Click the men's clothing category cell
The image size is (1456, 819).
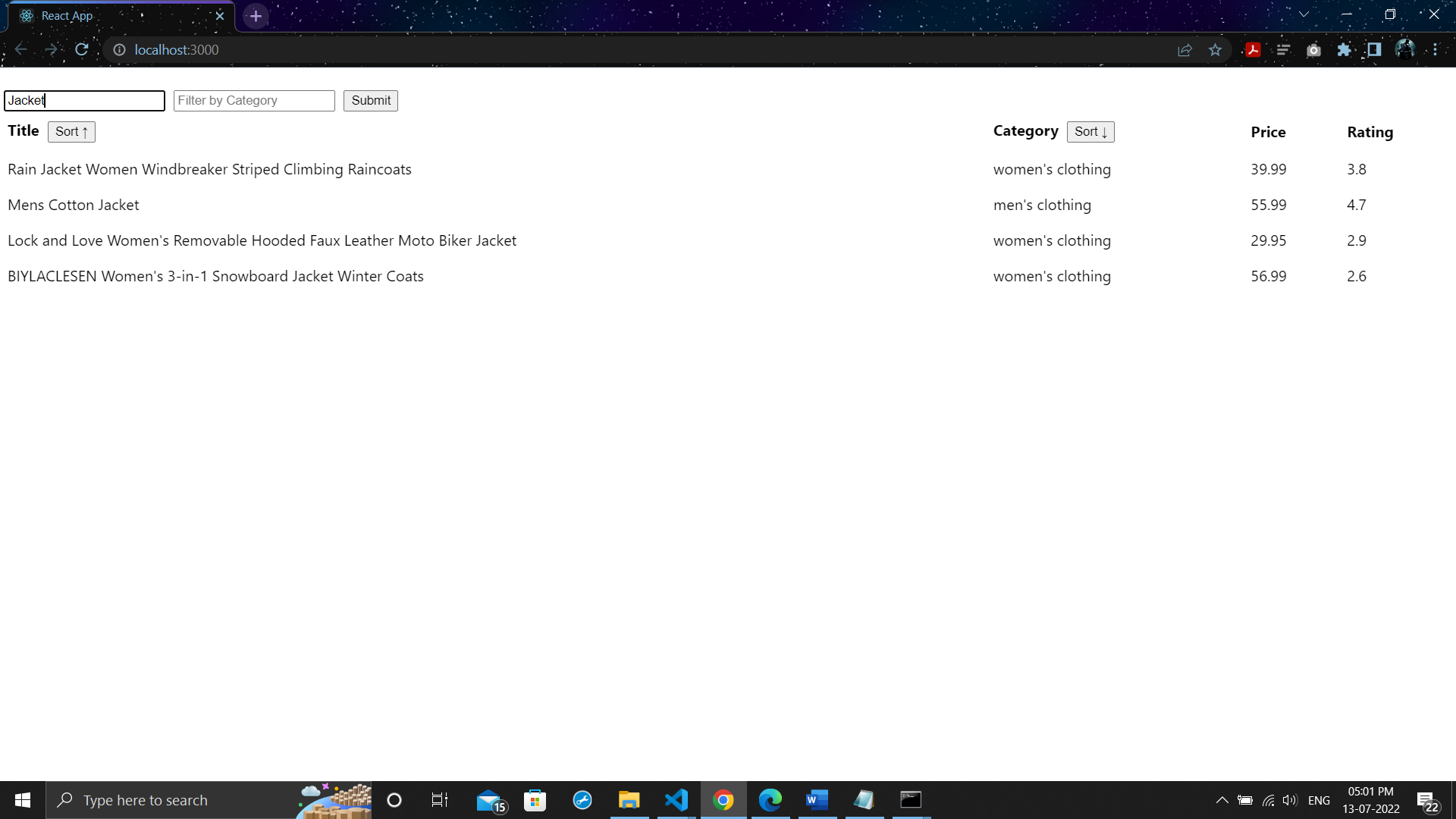pos(1042,206)
